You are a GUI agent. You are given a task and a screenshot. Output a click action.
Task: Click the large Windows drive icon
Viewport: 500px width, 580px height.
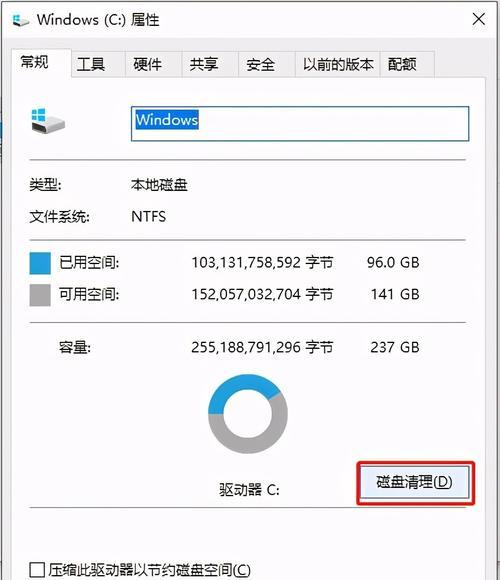coord(48,121)
